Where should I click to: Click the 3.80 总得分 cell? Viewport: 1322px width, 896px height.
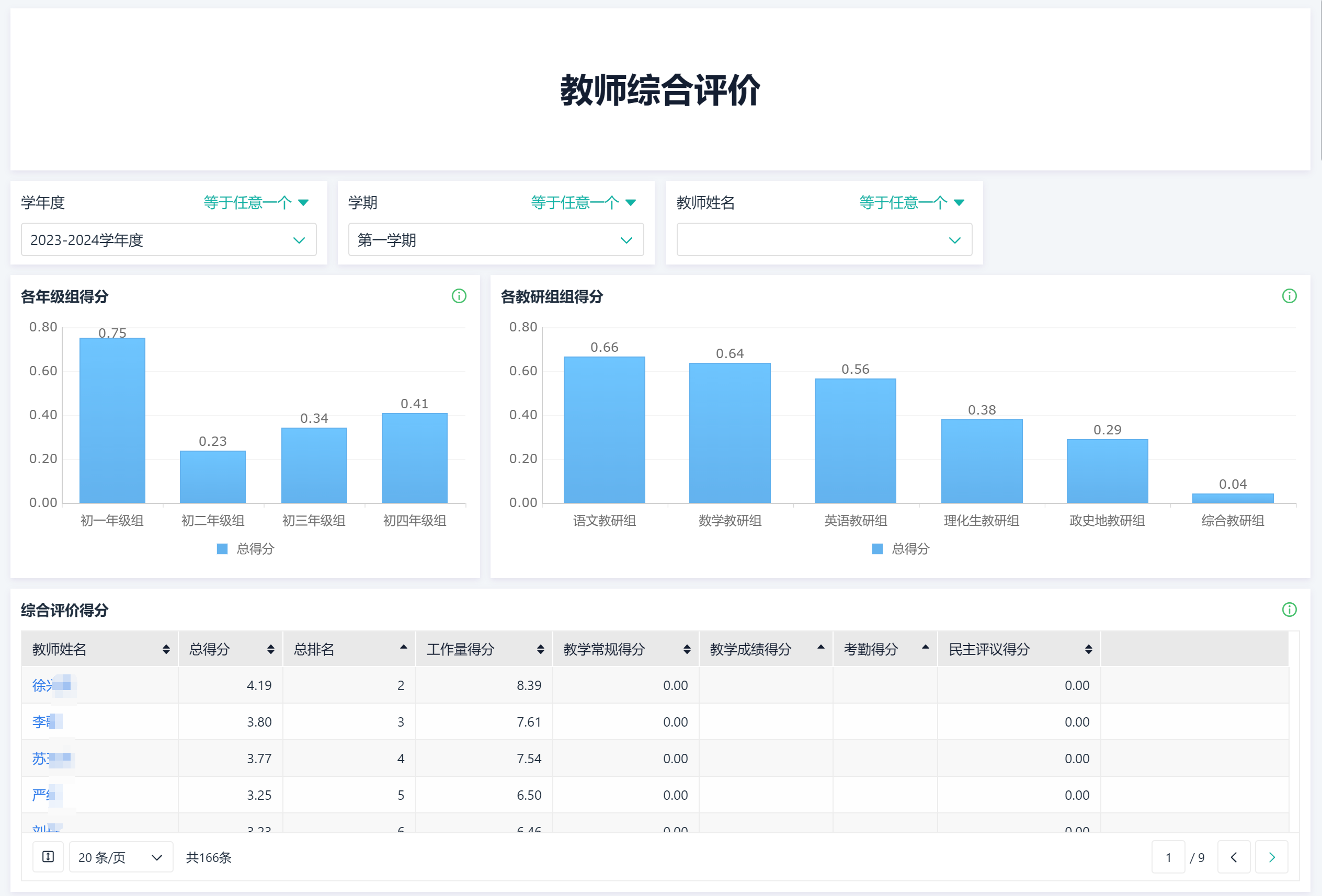click(231, 721)
